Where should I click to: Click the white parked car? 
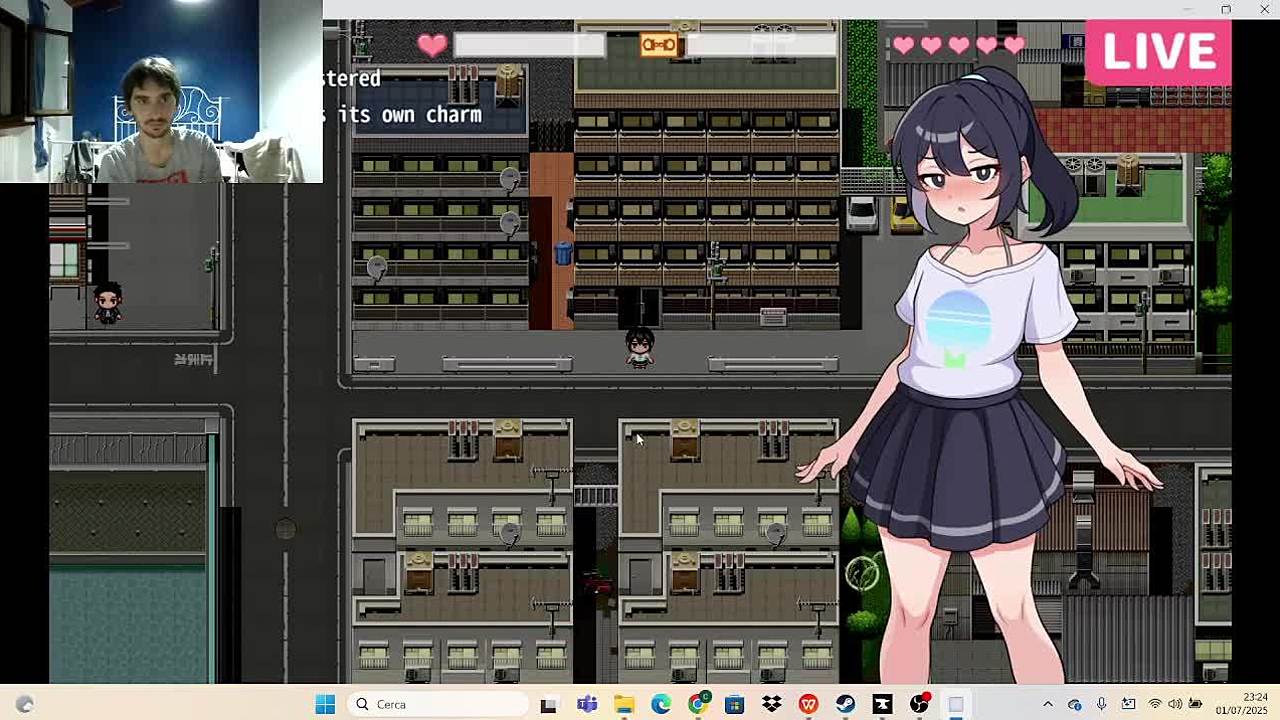[x=861, y=214]
